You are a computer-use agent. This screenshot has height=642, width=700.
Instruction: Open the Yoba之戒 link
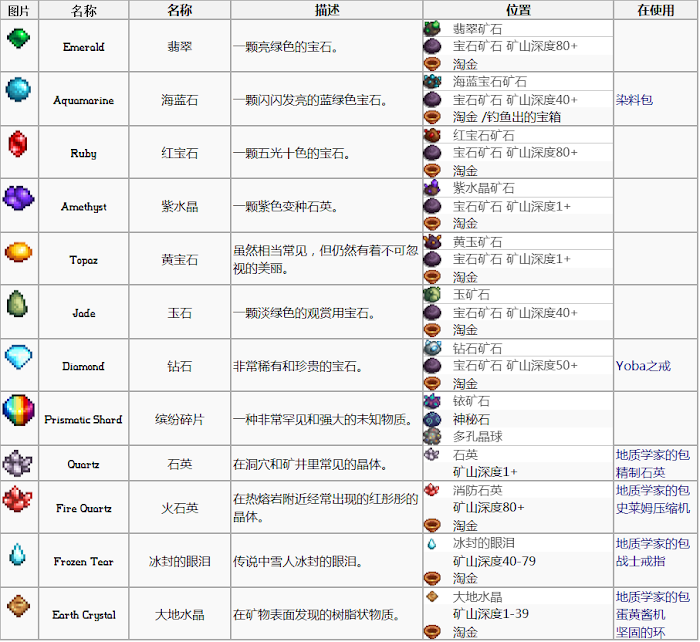(643, 366)
